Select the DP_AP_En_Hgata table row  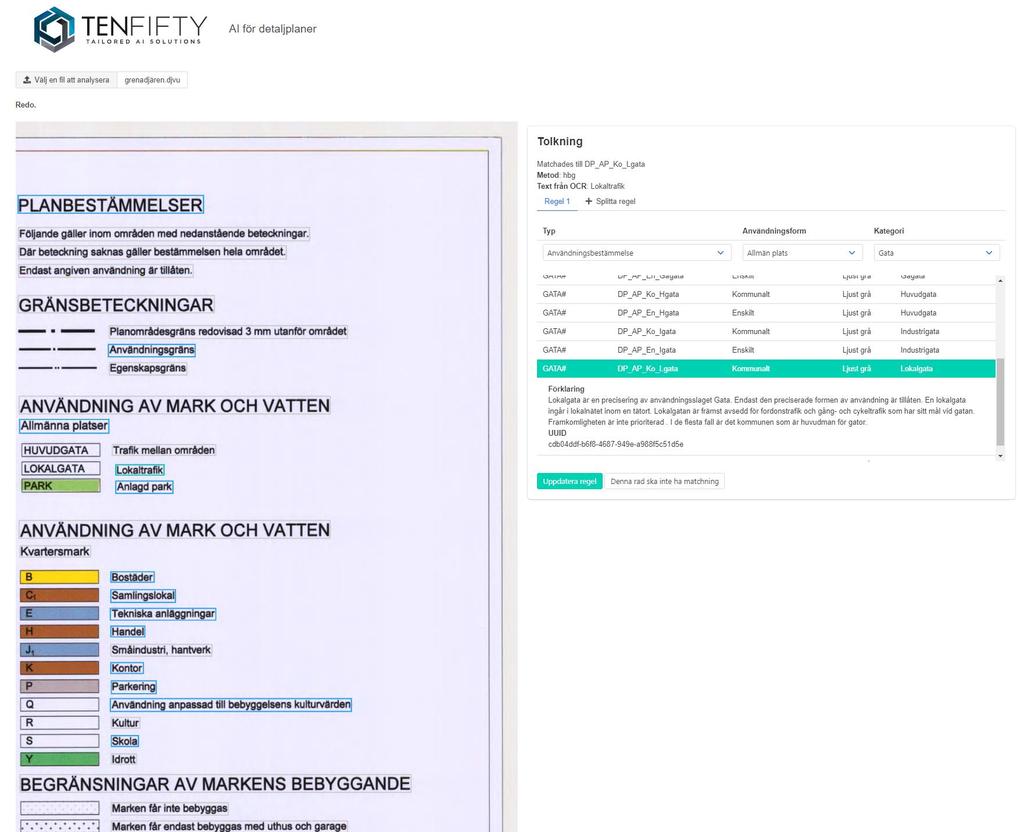tap(766, 313)
